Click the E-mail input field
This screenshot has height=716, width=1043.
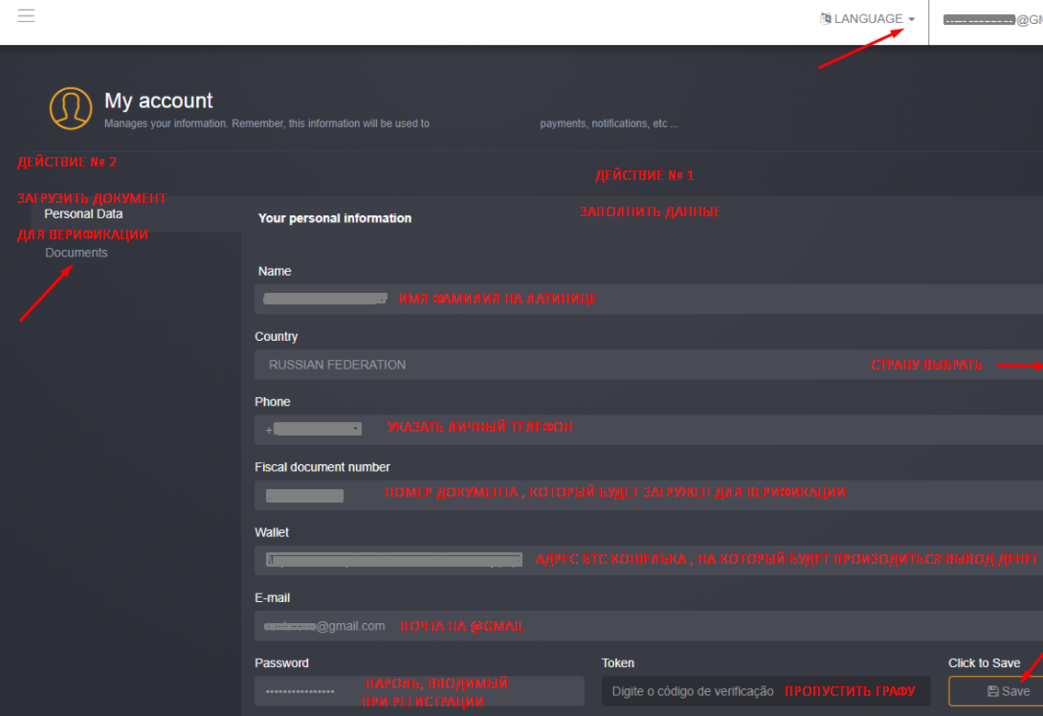pyautogui.click(x=700, y=626)
